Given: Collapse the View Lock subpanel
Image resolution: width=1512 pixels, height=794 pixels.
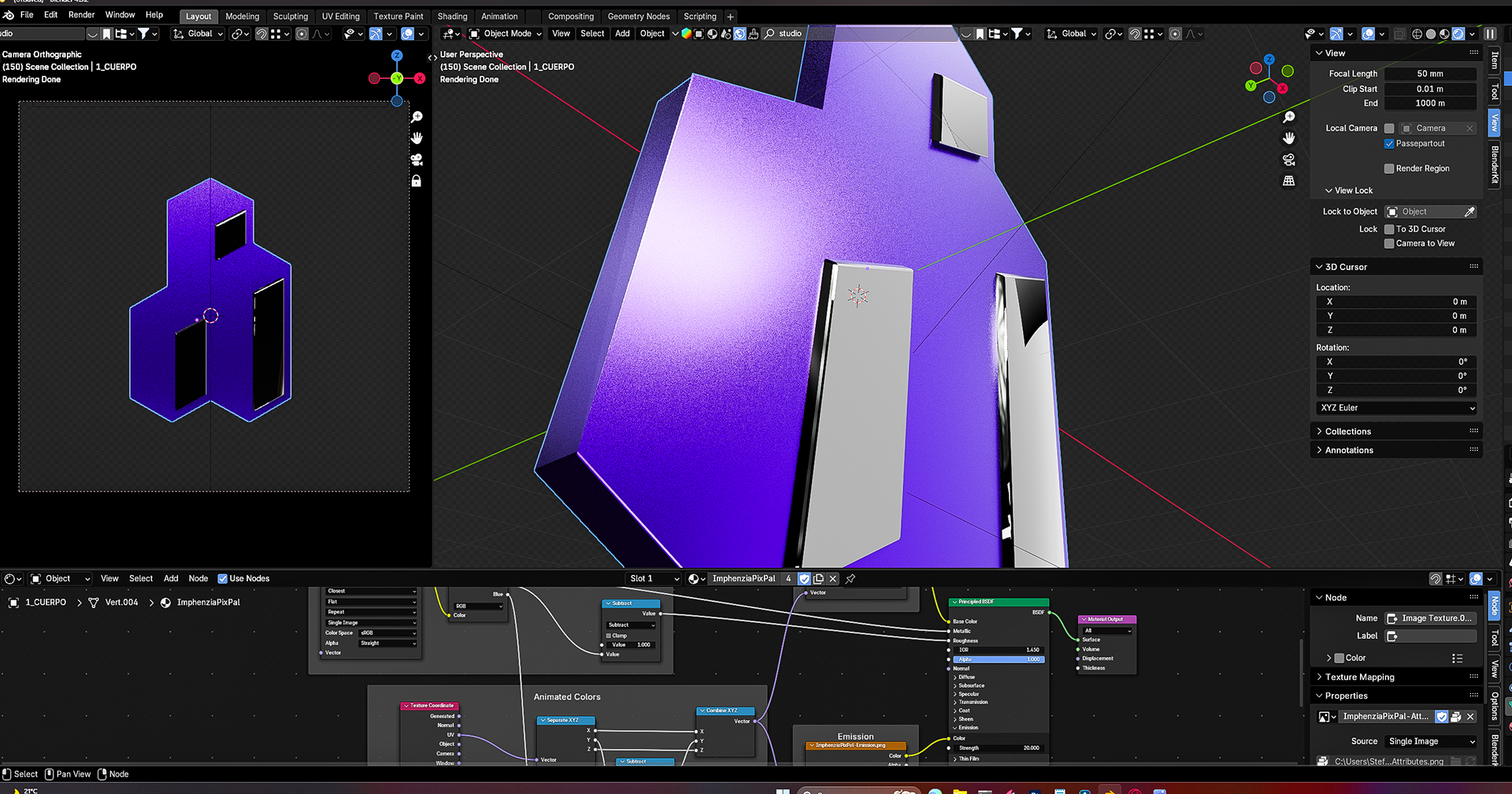Looking at the screenshot, I should (1352, 191).
